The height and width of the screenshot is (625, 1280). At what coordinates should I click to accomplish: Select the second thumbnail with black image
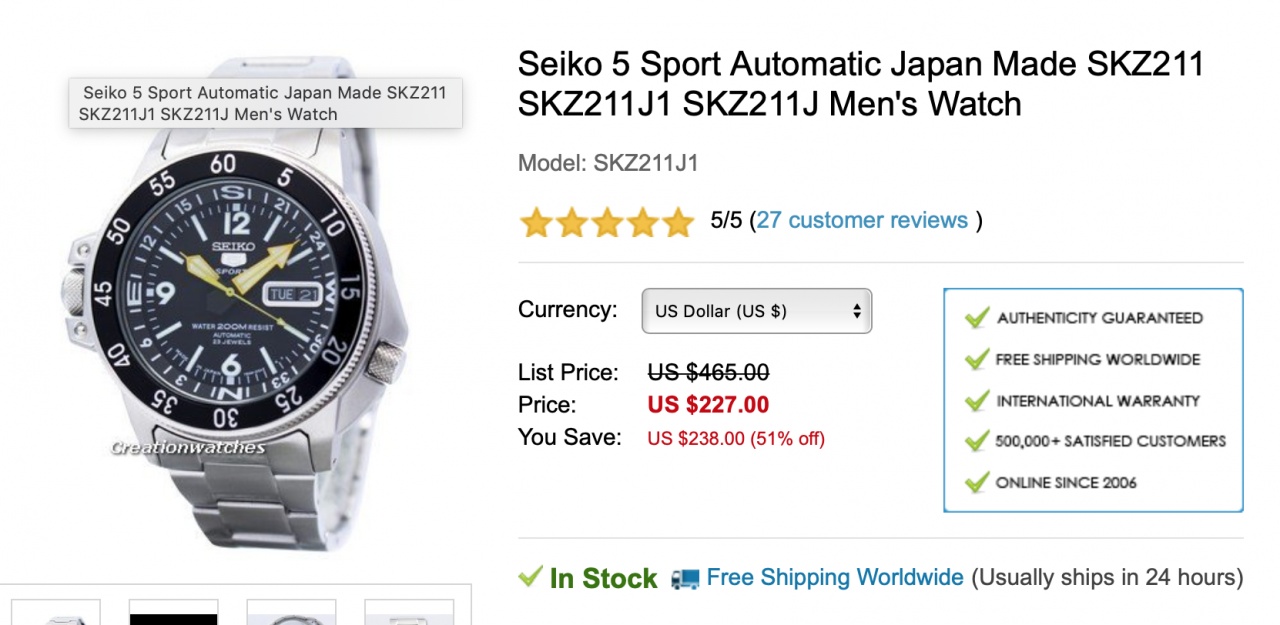pos(173,612)
